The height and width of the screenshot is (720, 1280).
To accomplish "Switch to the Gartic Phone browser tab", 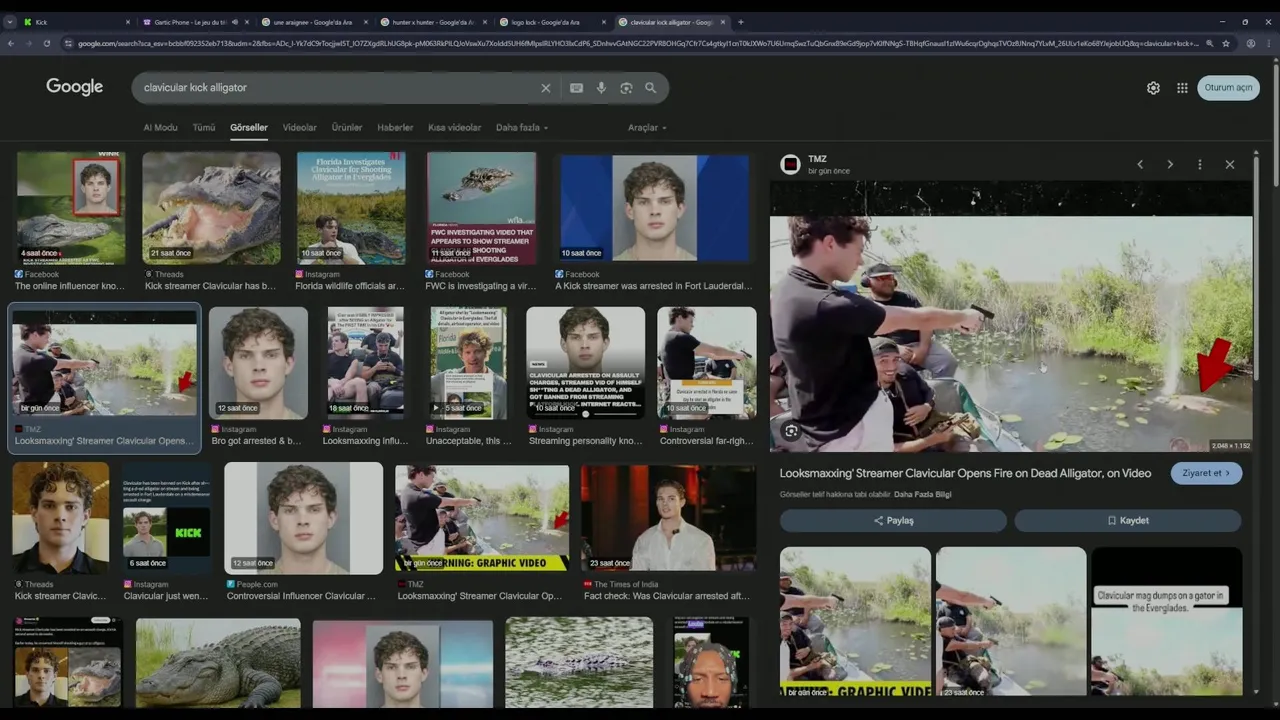I will [196, 22].
